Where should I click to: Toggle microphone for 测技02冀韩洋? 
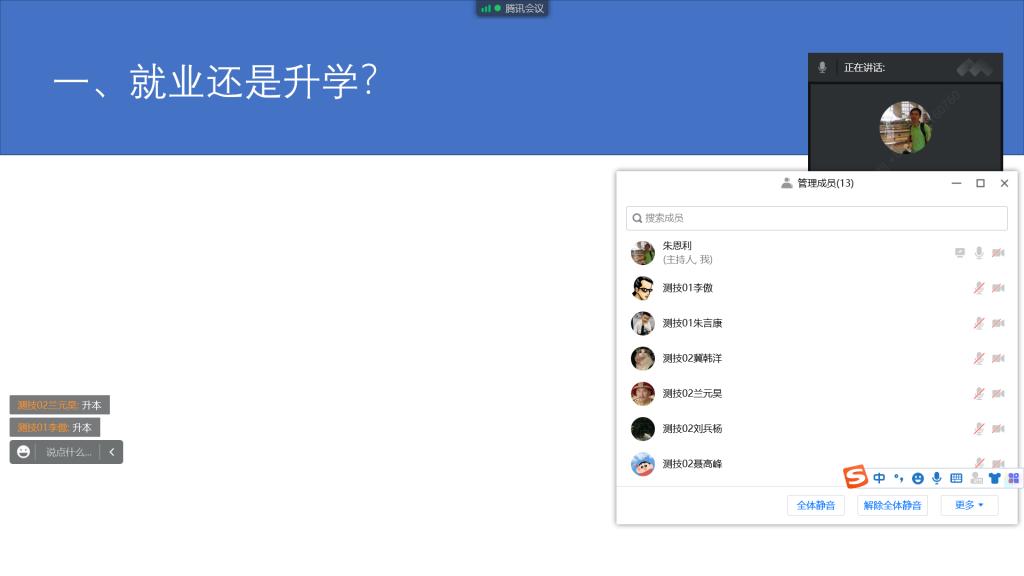point(979,358)
